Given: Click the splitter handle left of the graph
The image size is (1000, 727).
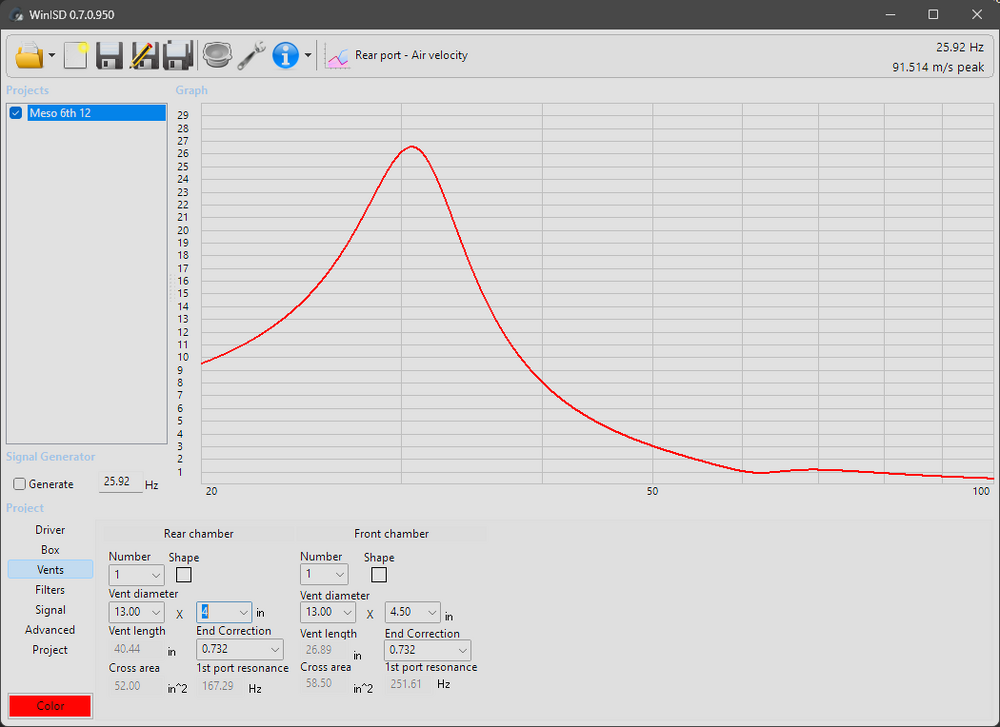Looking at the screenshot, I should [171, 287].
